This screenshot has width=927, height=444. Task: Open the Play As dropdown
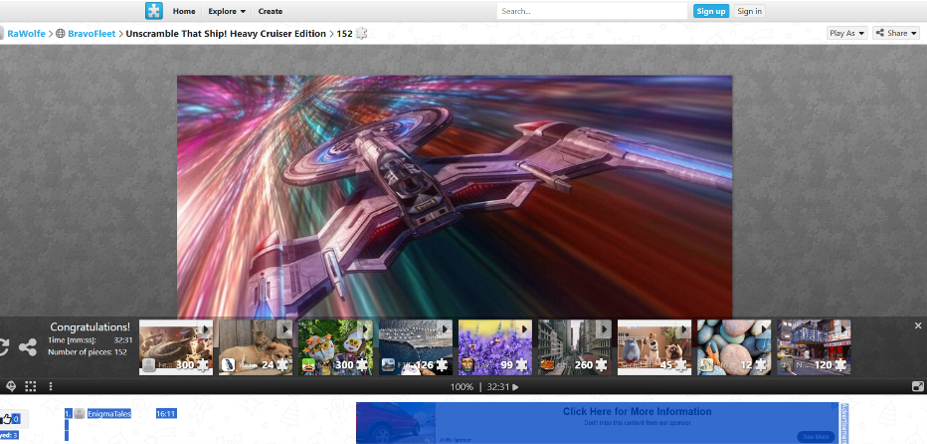tap(847, 33)
